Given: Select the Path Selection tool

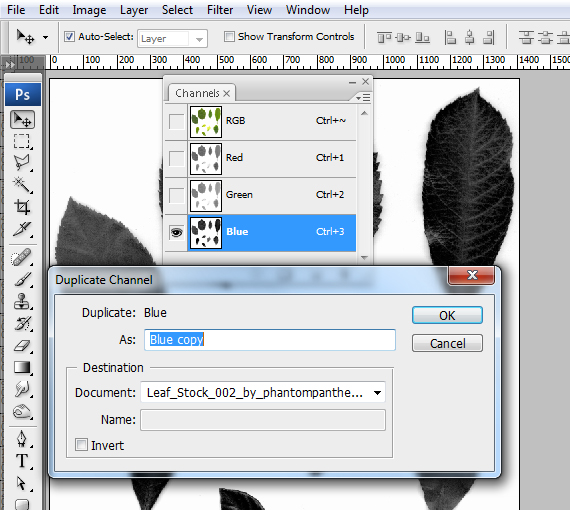Looking at the screenshot, I should [x=22, y=483].
